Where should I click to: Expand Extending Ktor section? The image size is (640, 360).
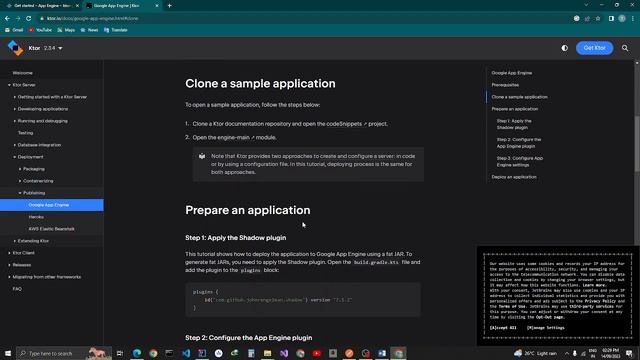click(15, 241)
